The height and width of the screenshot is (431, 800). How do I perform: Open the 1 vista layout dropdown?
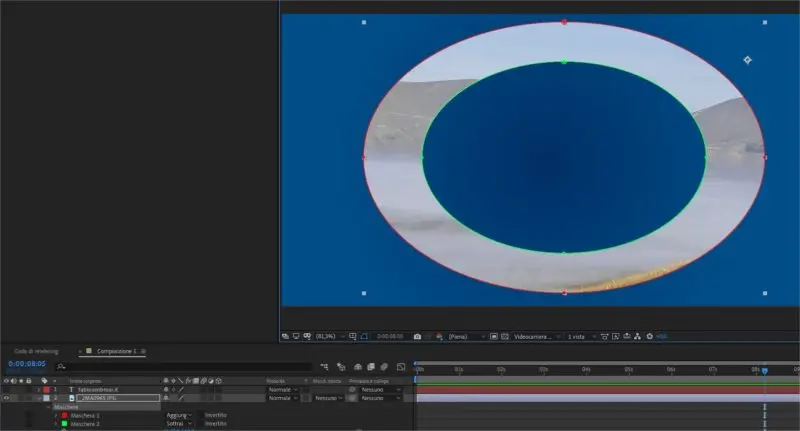[581, 337]
